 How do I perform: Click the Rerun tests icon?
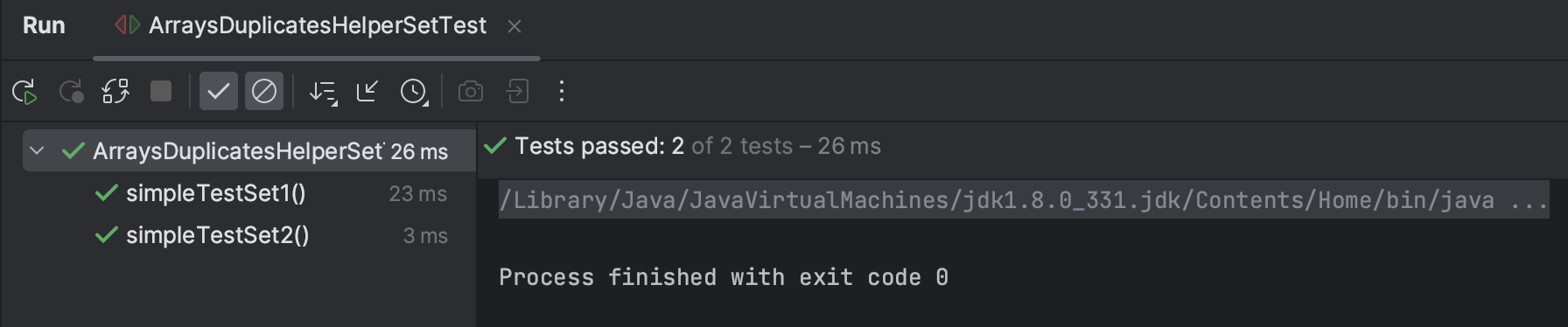(x=24, y=91)
